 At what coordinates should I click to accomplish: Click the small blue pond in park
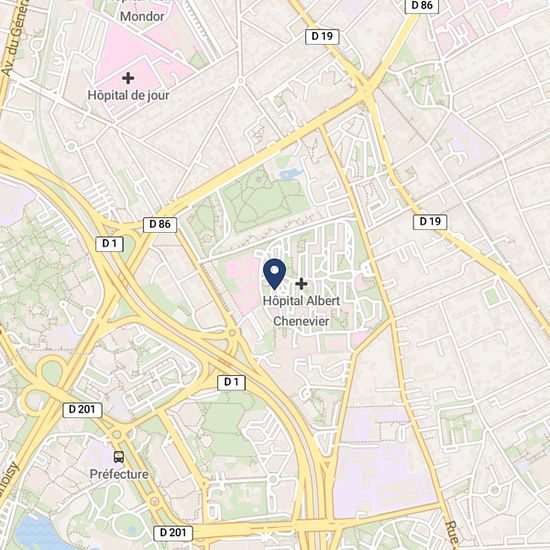point(290,174)
